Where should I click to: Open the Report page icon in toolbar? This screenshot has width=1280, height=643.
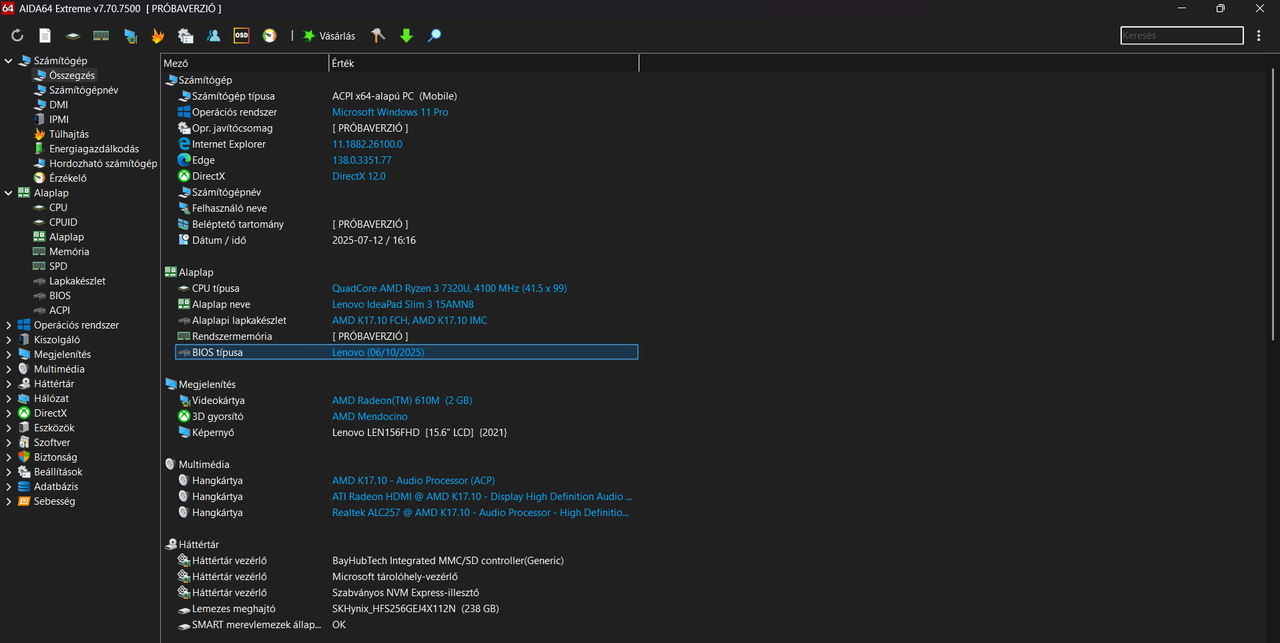[x=45, y=35]
